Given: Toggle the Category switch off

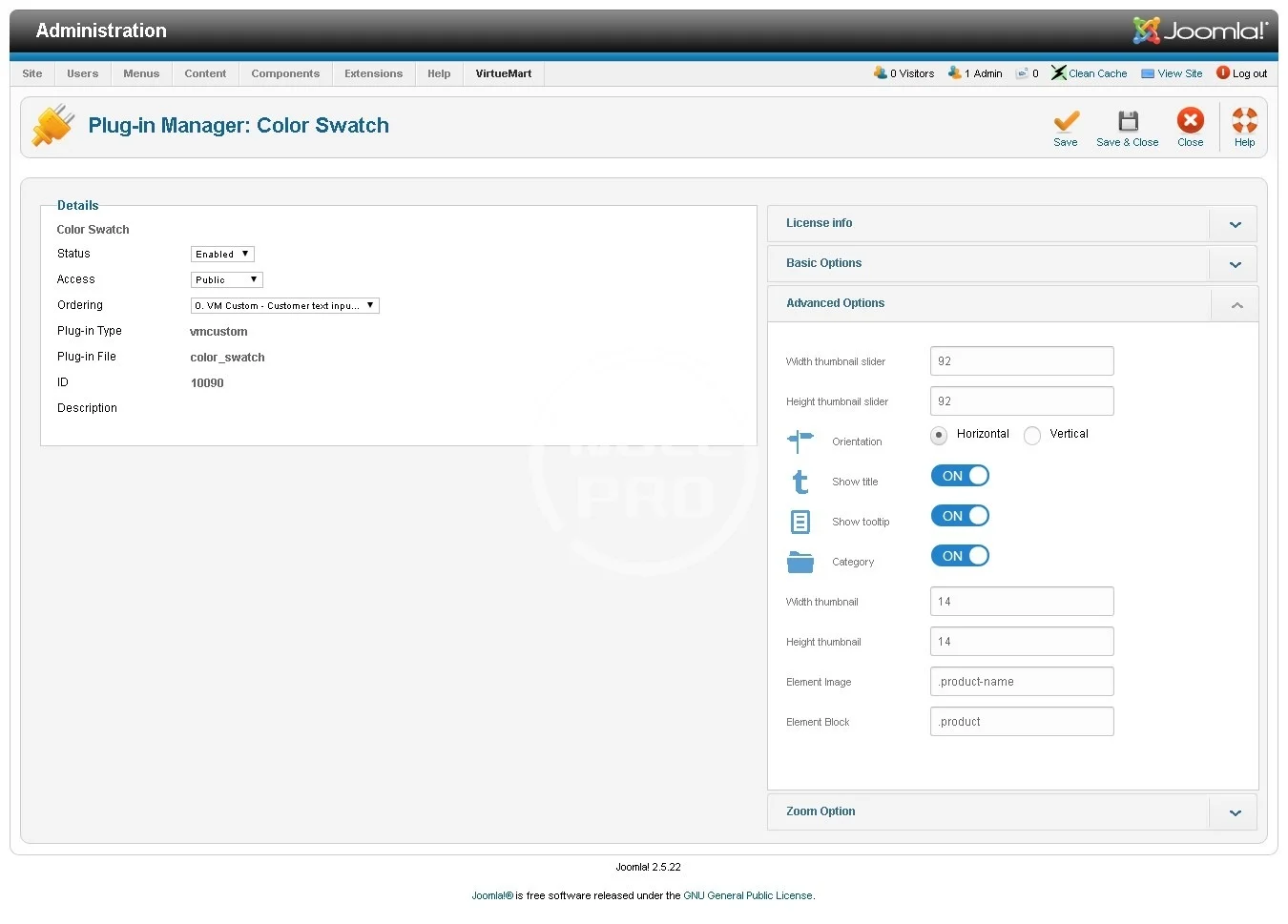Looking at the screenshot, I should [x=960, y=556].
